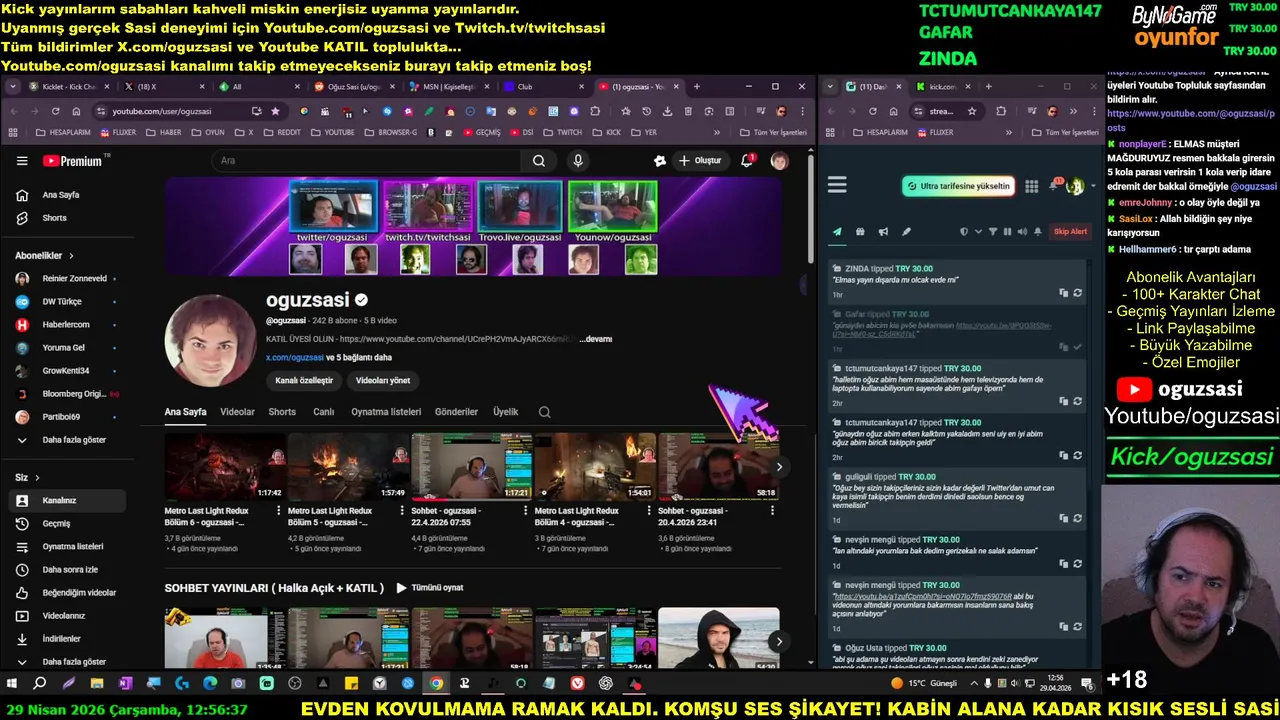Reload the YouTube page
This screenshot has height=720, width=1280.
(55, 111)
